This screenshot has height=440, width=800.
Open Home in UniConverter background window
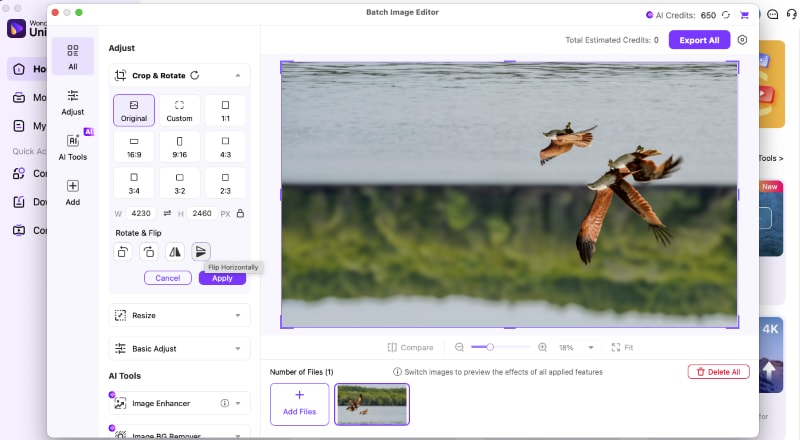[x=28, y=69]
